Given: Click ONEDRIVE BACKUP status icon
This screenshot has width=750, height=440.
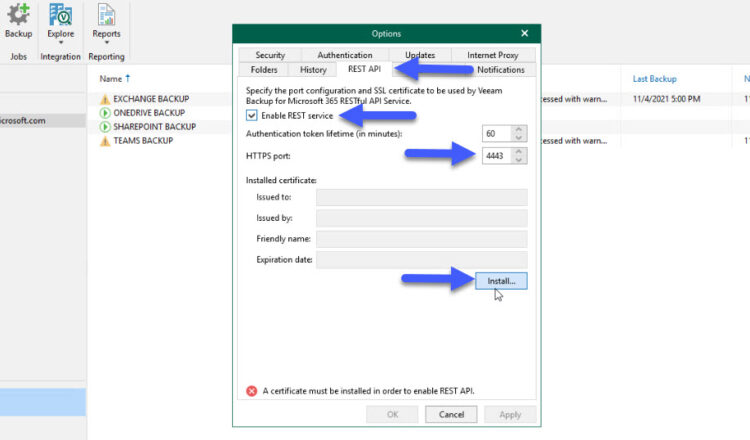Looking at the screenshot, I should pyautogui.click(x=105, y=113).
